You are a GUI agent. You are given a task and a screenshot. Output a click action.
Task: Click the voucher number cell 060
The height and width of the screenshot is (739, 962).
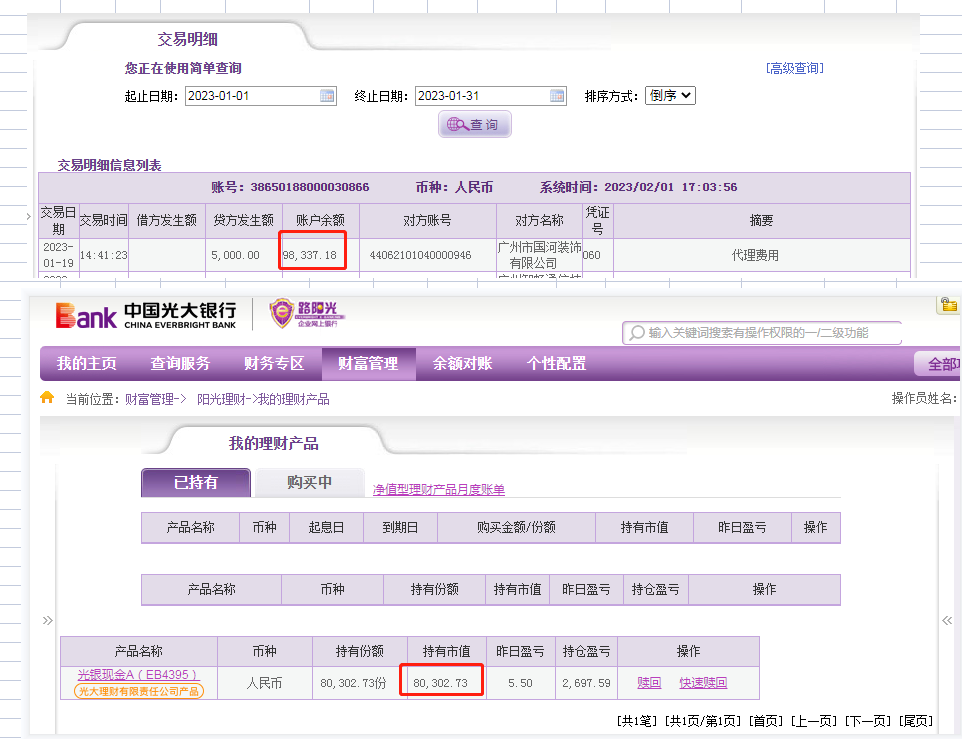click(591, 255)
